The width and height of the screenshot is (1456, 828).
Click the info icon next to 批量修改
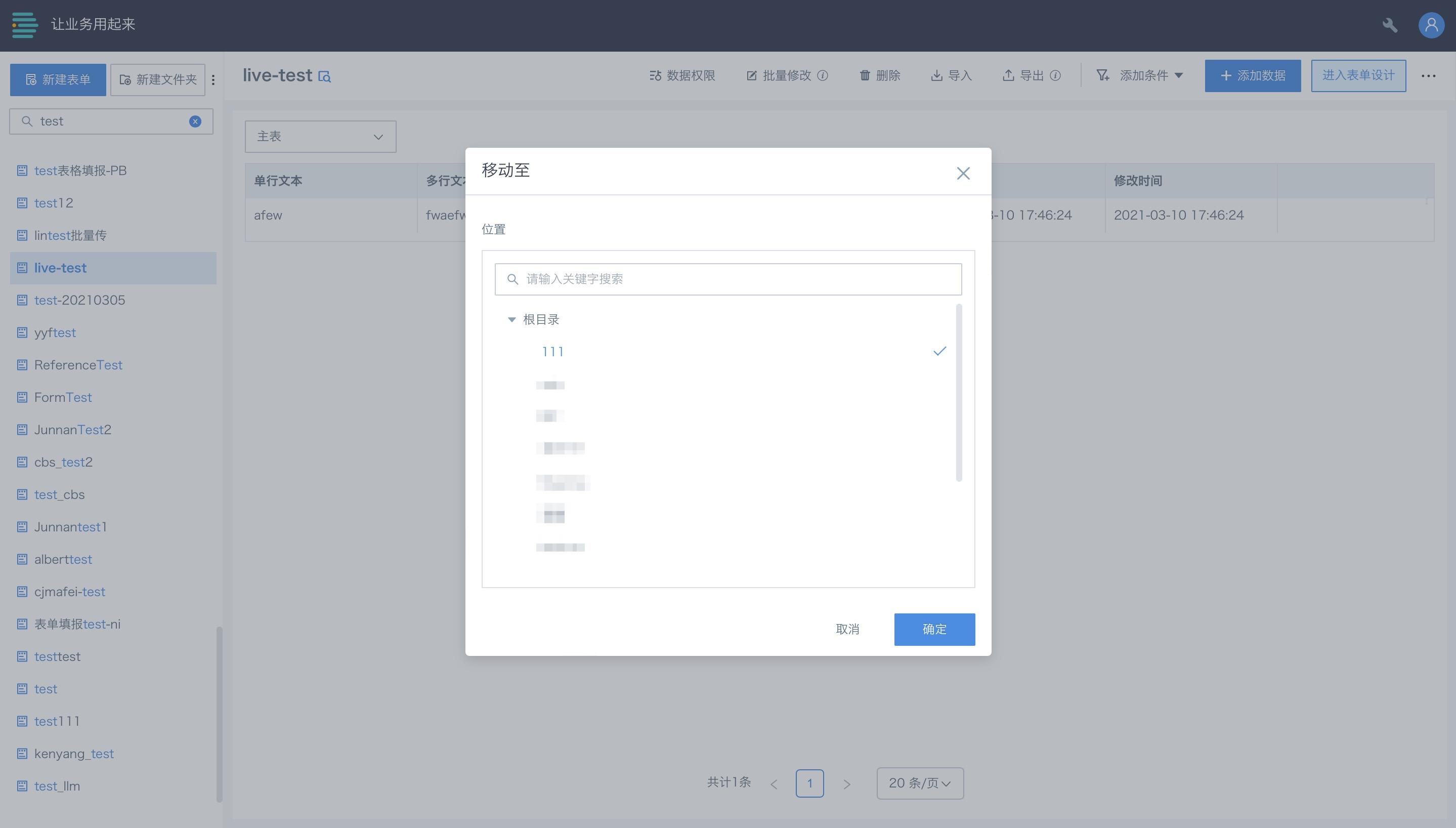point(822,75)
